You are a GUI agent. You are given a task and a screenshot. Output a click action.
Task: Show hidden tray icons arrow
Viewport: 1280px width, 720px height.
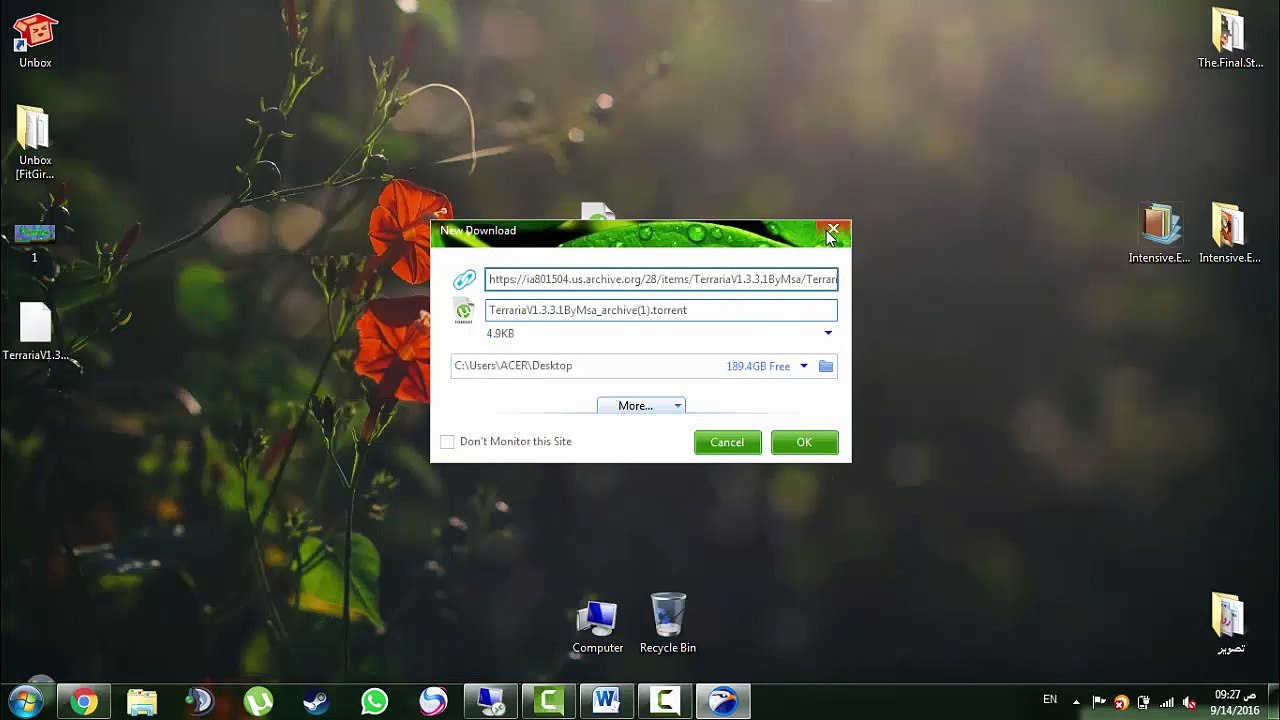(1076, 702)
